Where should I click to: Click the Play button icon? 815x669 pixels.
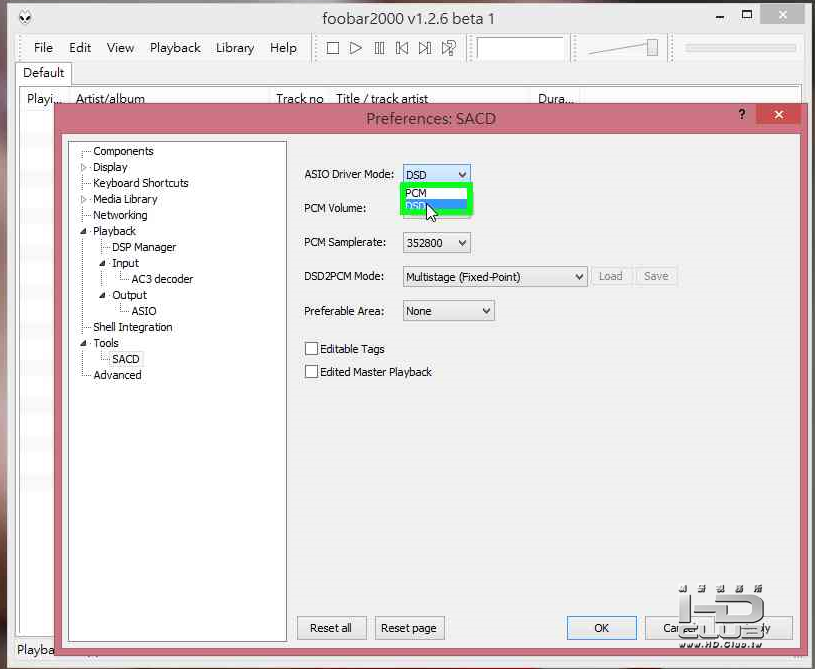[x=356, y=48]
